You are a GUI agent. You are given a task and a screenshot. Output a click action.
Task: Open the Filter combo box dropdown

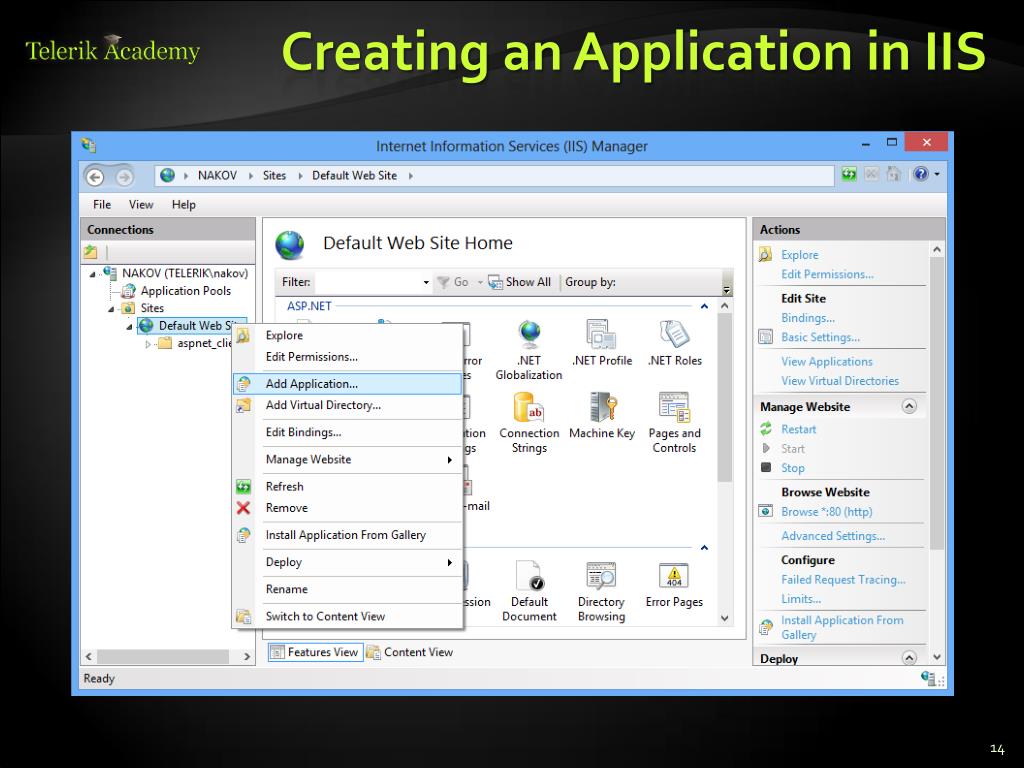[426, 282]
